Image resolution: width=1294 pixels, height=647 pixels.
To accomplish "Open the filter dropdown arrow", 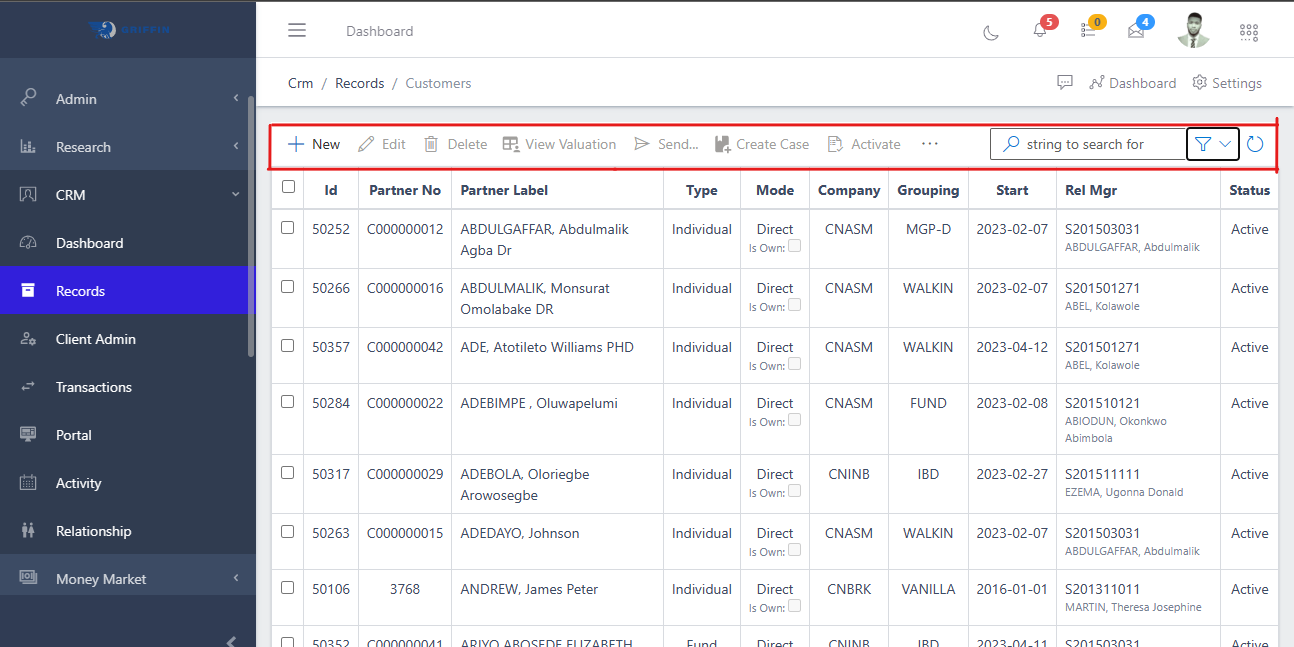I will [x=1225, y=144].
